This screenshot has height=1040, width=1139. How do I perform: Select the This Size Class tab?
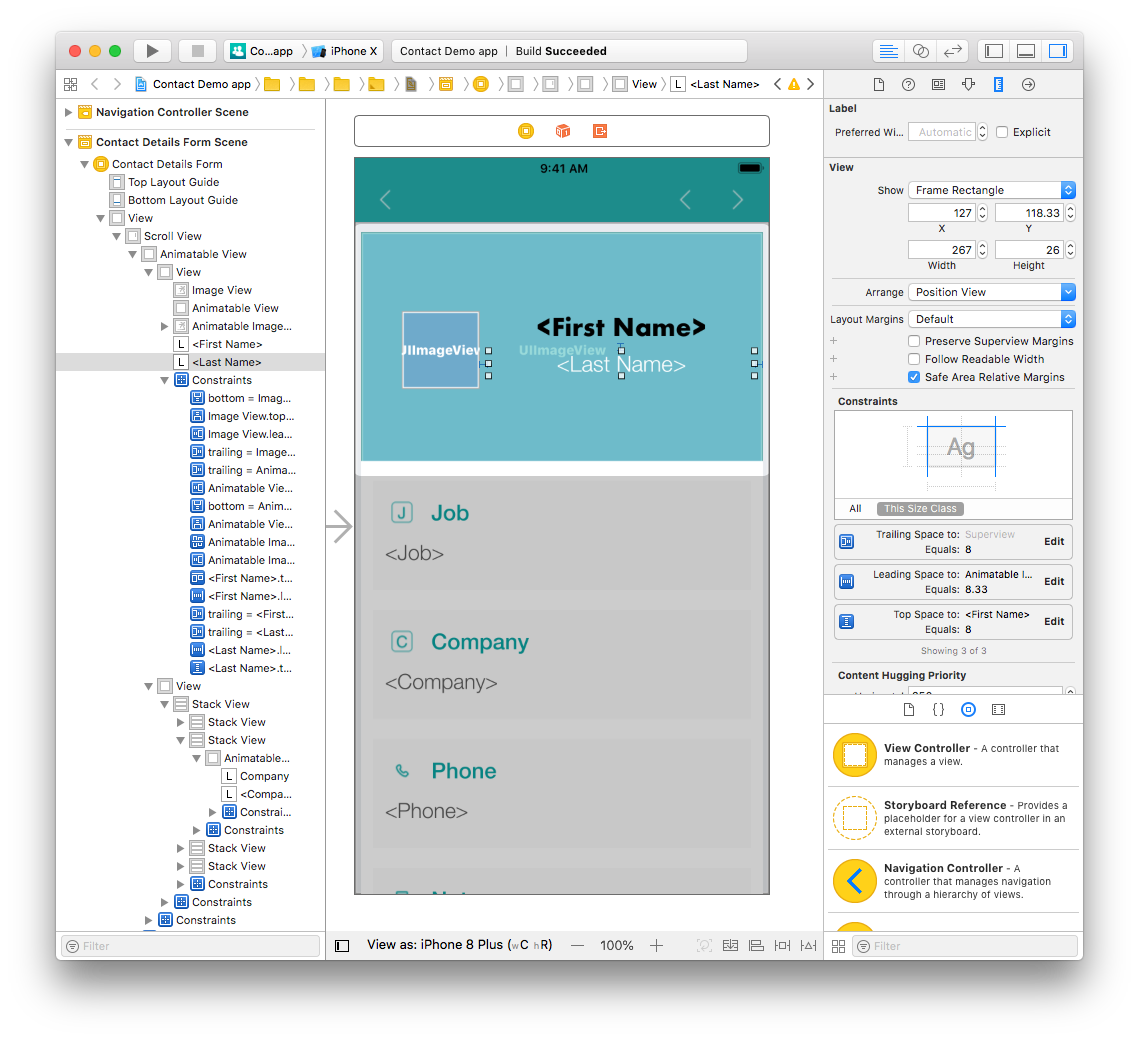[920, 508]
